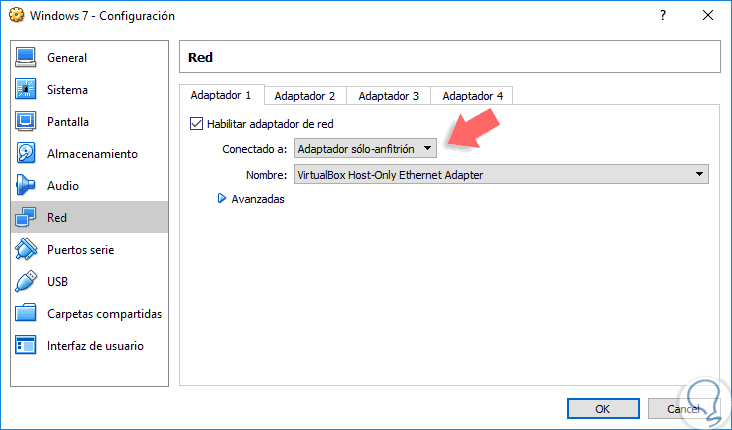This screenshot has width=732, height=430.
Task: Select the Sistema chip icon
Action: [x=26, y=90]
